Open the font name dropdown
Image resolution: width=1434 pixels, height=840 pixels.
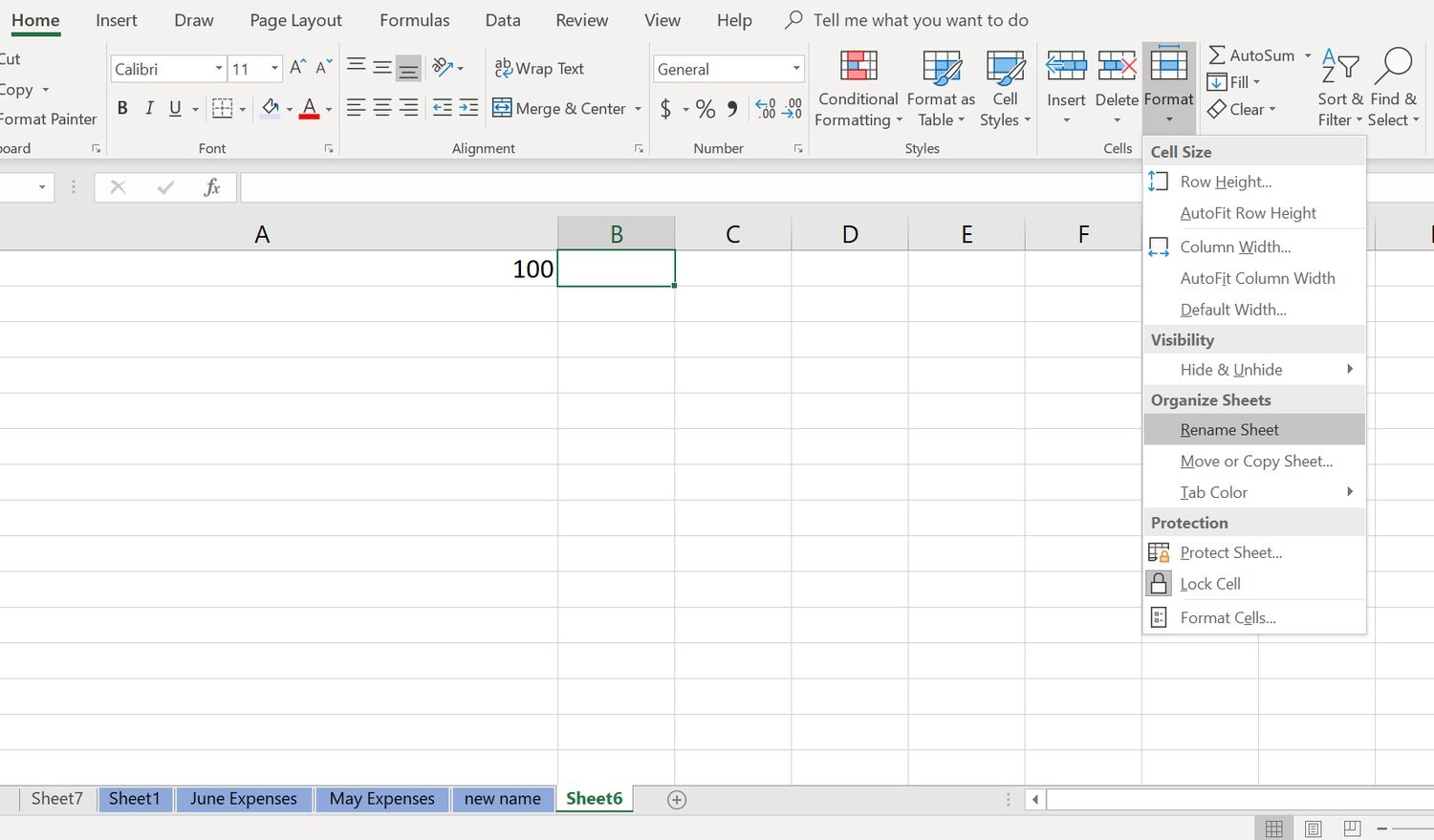[x=219, y=69]
